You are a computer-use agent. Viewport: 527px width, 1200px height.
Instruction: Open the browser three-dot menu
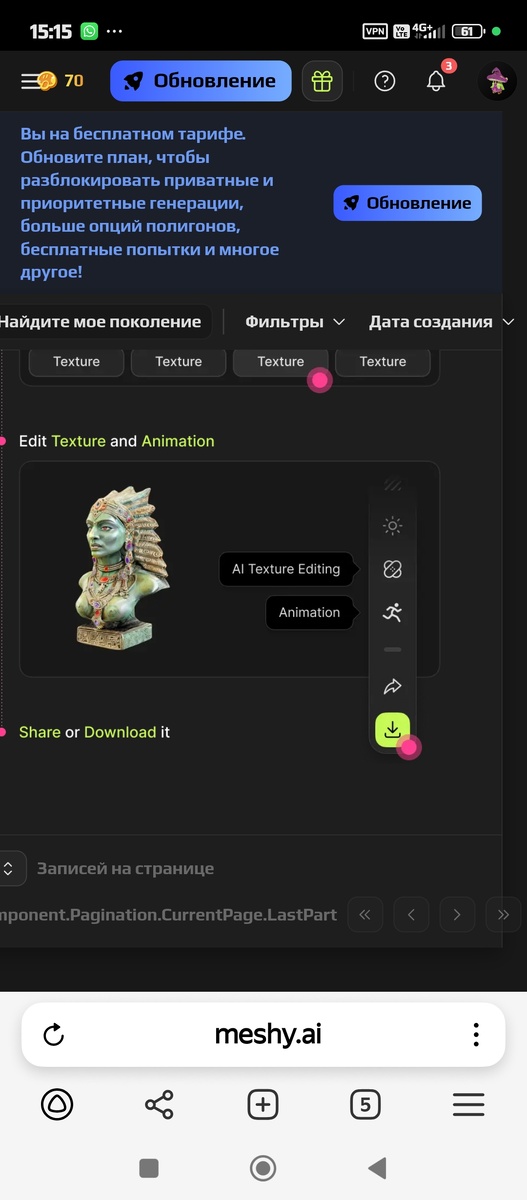point(476,1034)
